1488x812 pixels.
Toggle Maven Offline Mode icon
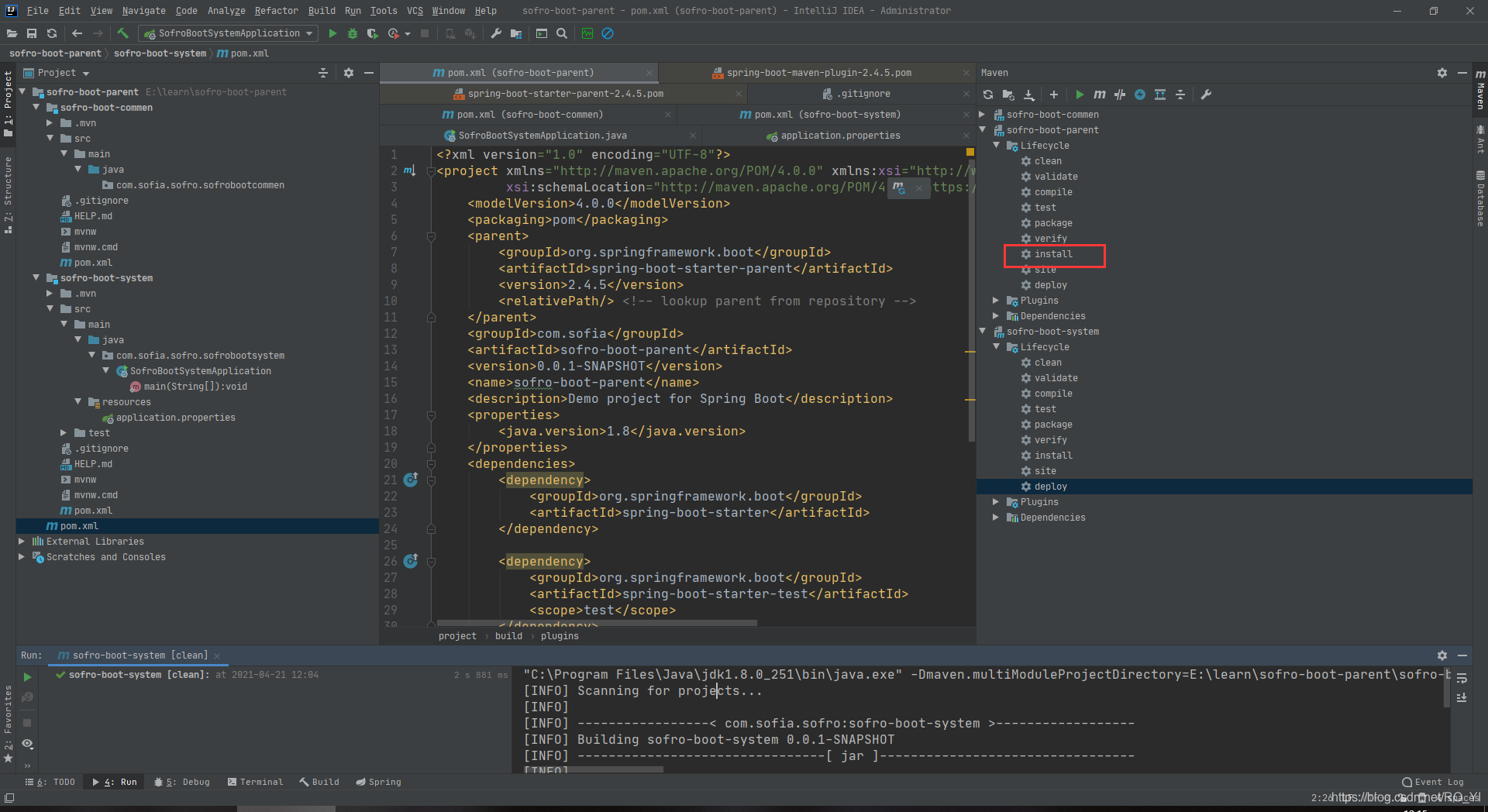click(x=1120, y=95)
